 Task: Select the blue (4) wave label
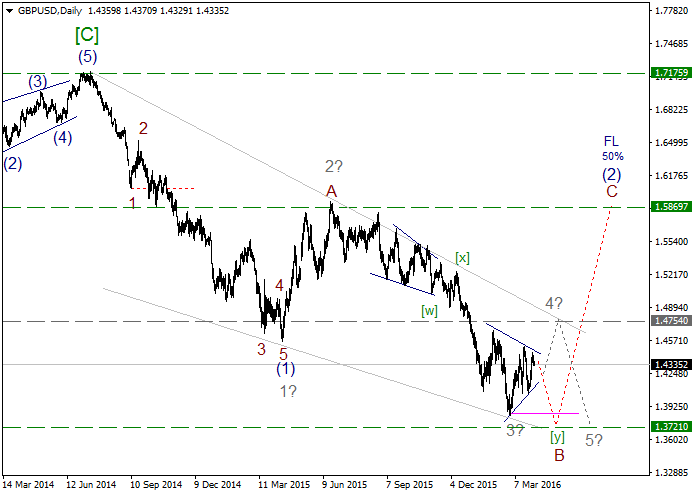(63, 138)
